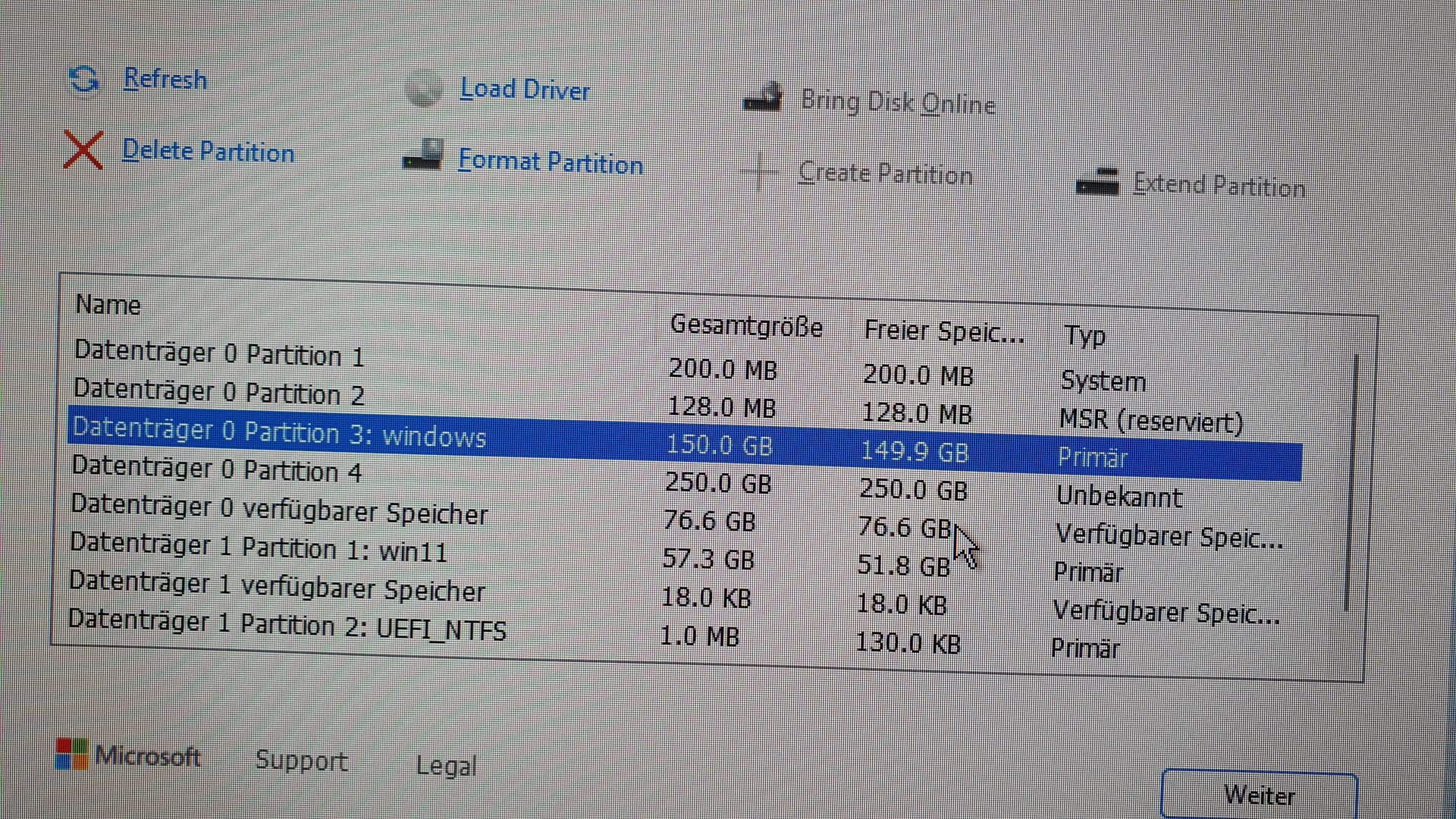Viewport: 1456px width, 819px height.
Task: Click the Format Partition drive icon
Action: coord(422,154)
